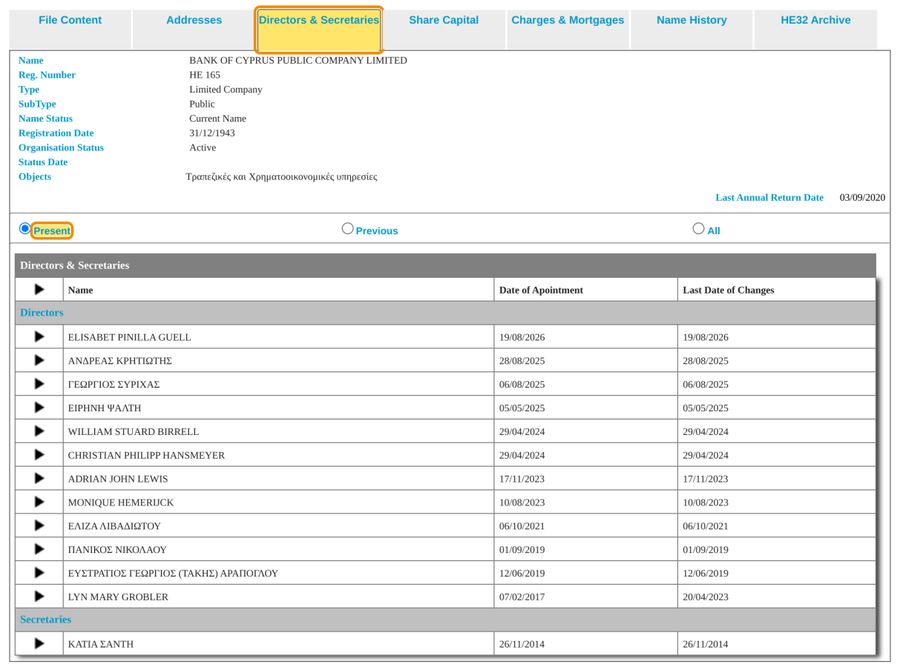Go to the Share Capital tab

pyautogui.click(x=444, y=29)
